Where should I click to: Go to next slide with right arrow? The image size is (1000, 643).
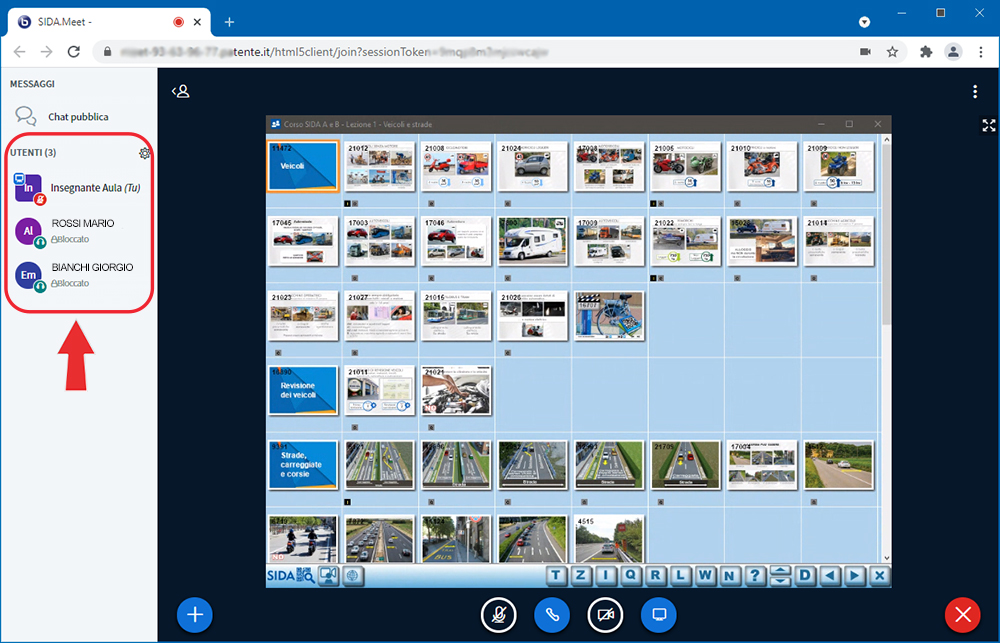[x=854, y=576]
